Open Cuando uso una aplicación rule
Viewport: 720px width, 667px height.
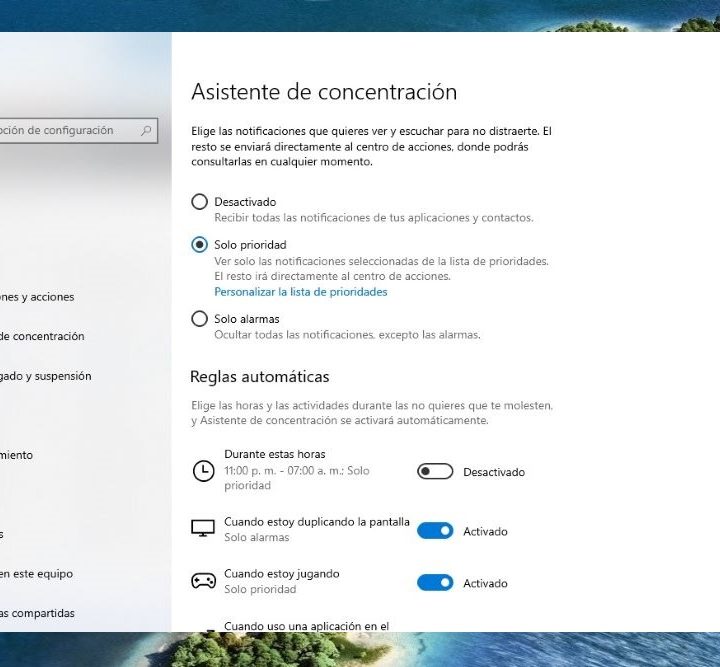[306, 626]
